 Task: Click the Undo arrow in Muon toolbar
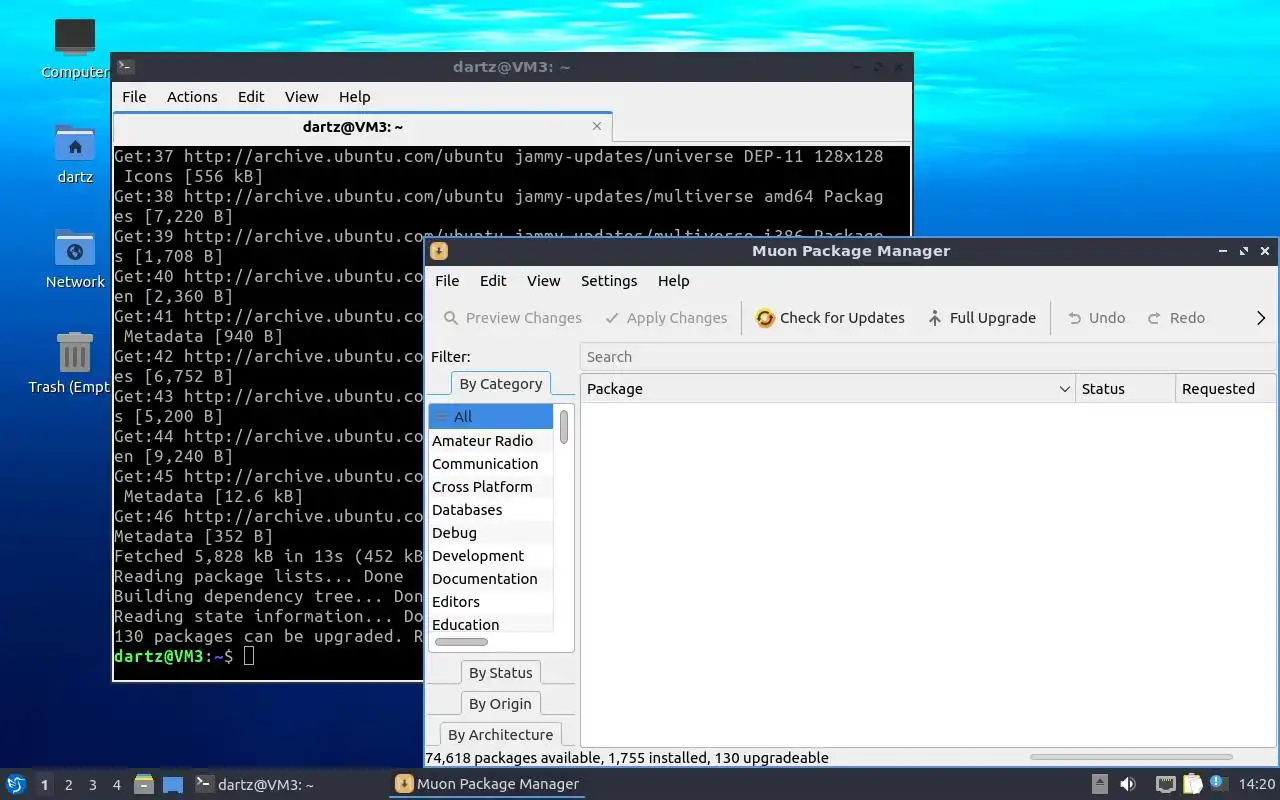coord(1075,318)
